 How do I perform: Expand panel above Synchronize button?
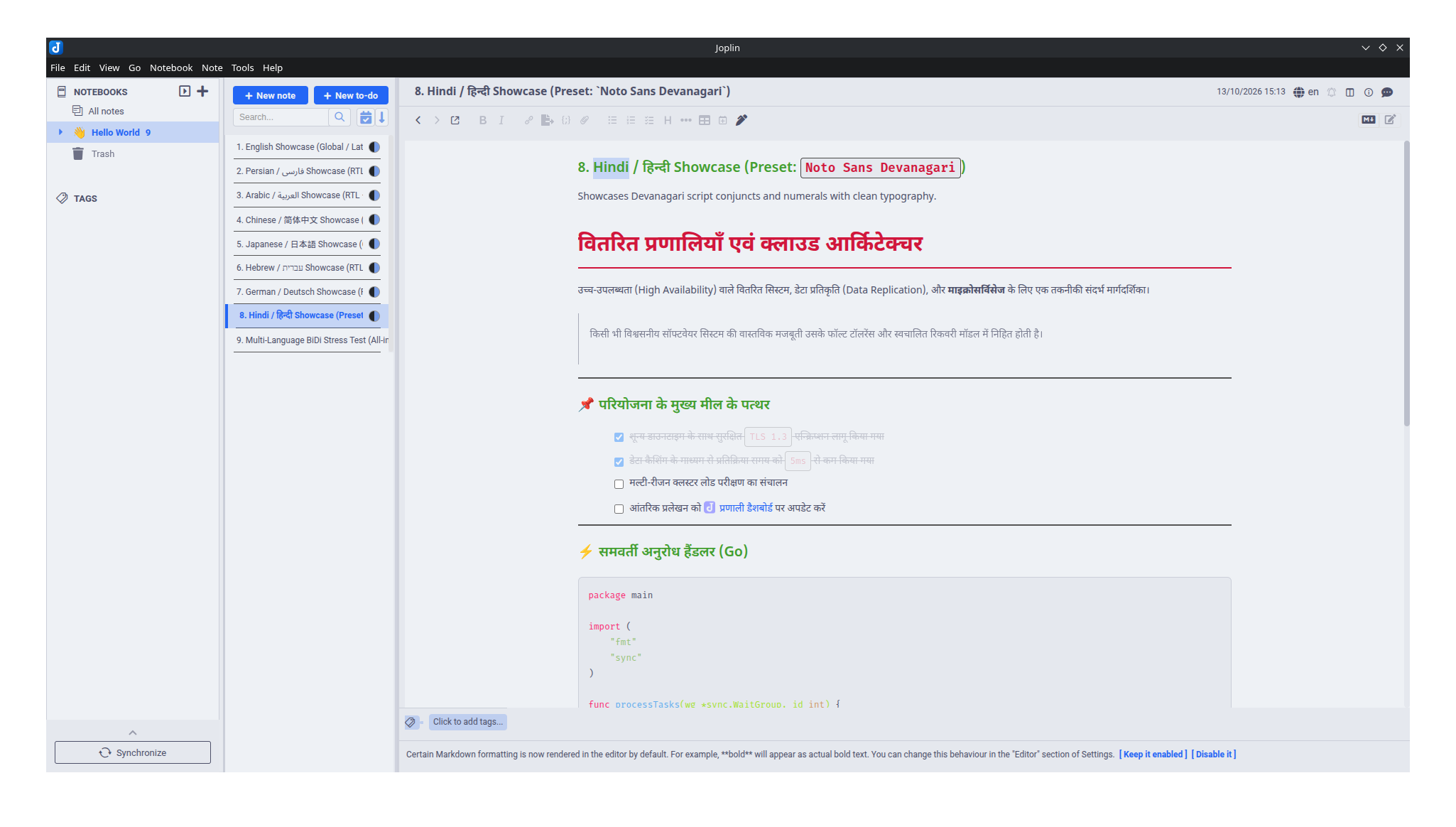tap(133, 733)
